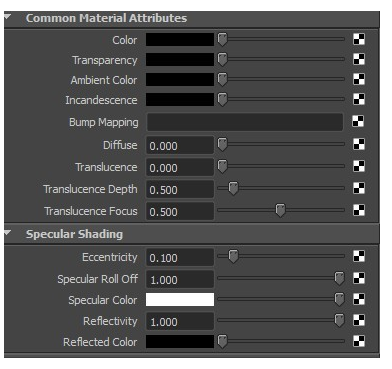392x369 pixels.
Task: Click the Specular Roll Off value field
Action: 180,279
